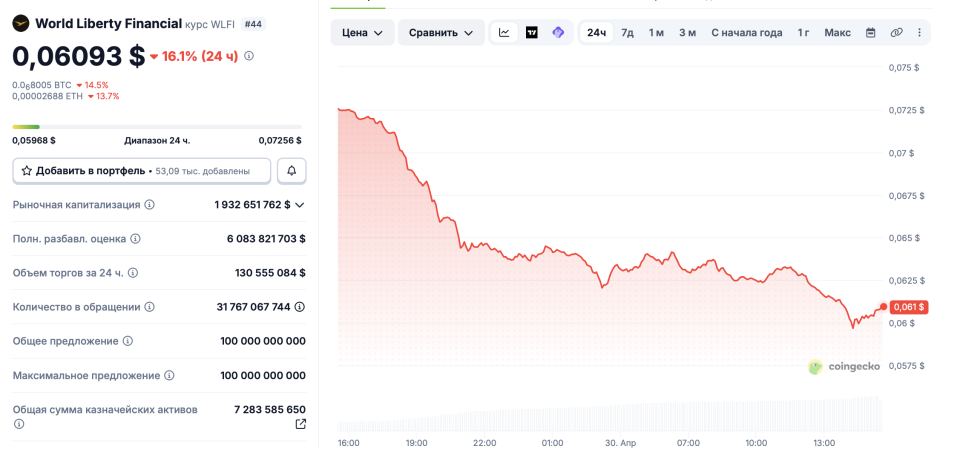The height and width of the screenshot is (449, 960).
Task: Switch to the line chart view icon
Action: tap(504, 33)
